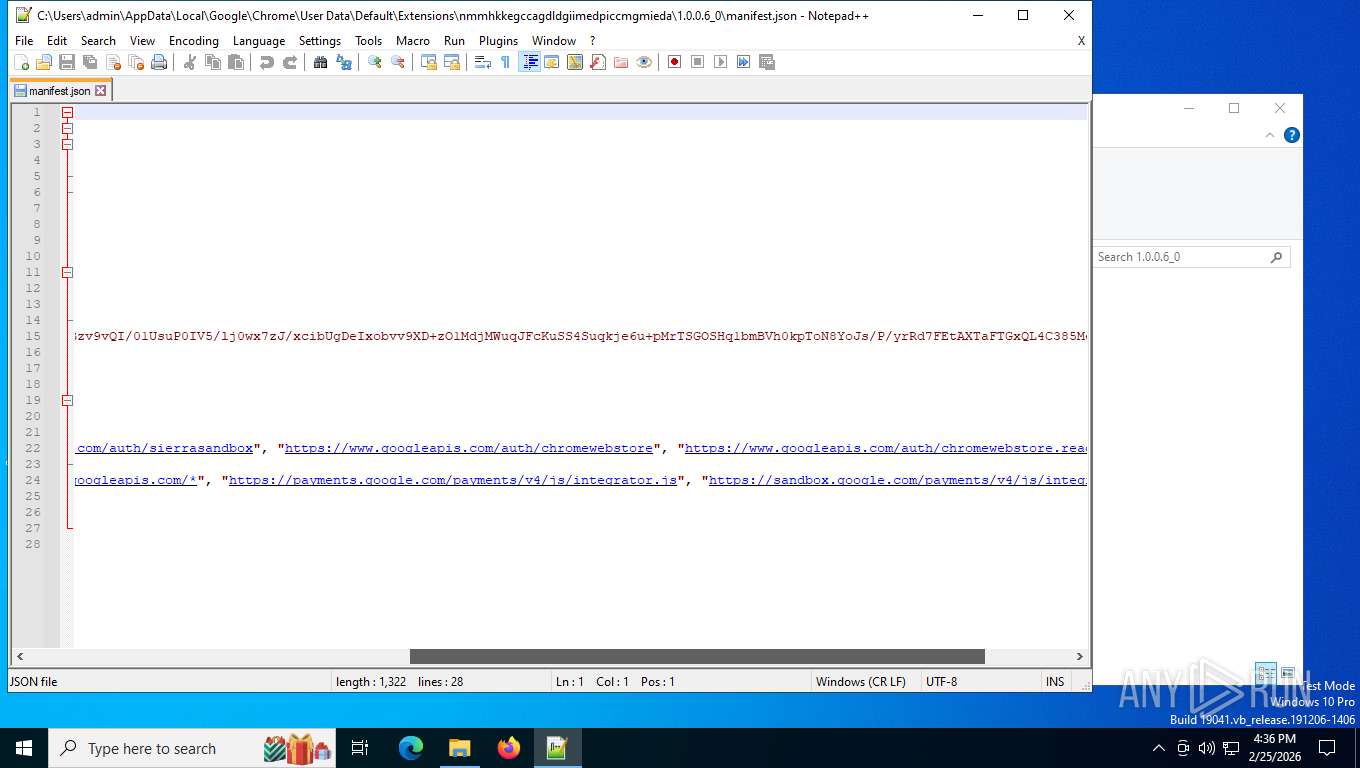Toggle word wrap in the toolbar
Screen dimensions: 1360x768
pyautogui.click(x=482, y=62)
